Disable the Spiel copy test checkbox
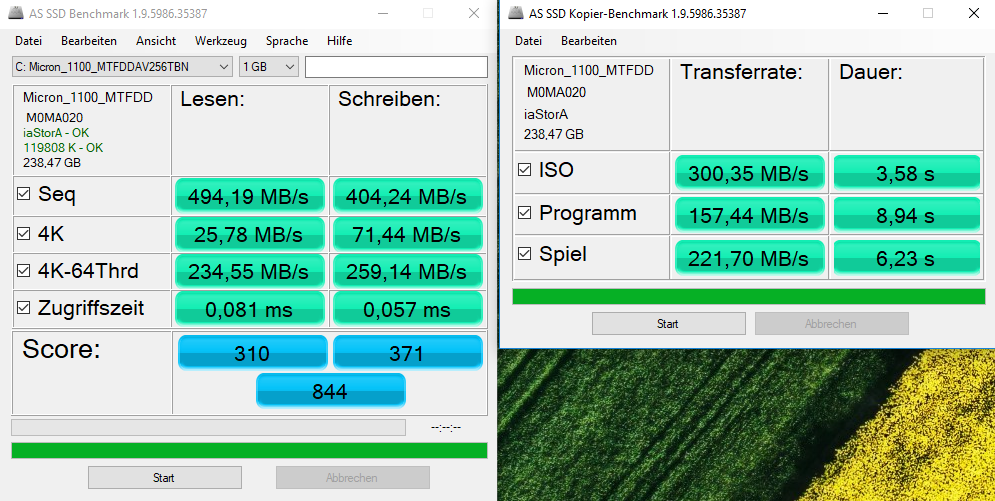995x501 pixels. [x=524, y=255]
